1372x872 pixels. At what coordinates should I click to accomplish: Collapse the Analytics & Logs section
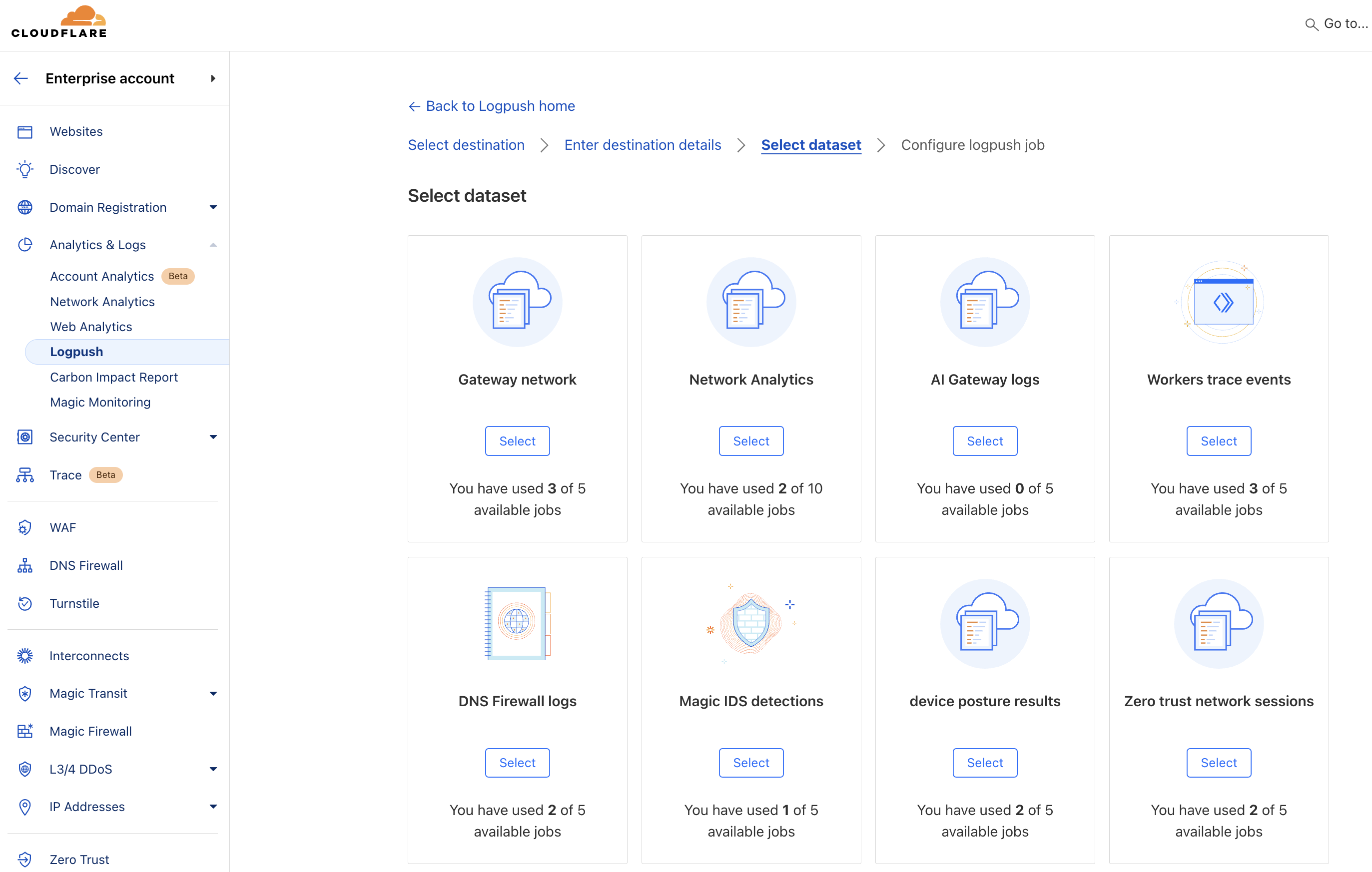(213, 245)
